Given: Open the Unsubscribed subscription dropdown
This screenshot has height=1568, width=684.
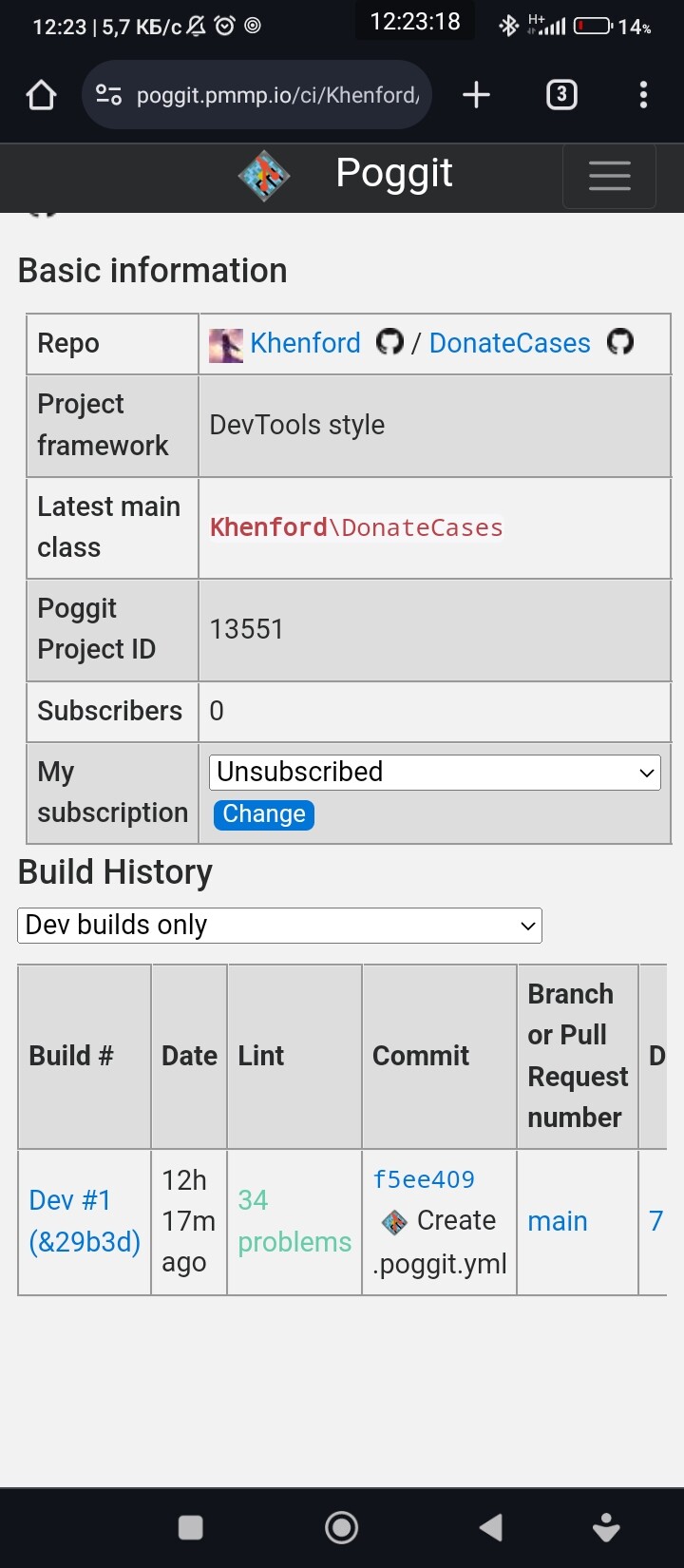Looking at the screenshot, I should [x=434, y=773].
